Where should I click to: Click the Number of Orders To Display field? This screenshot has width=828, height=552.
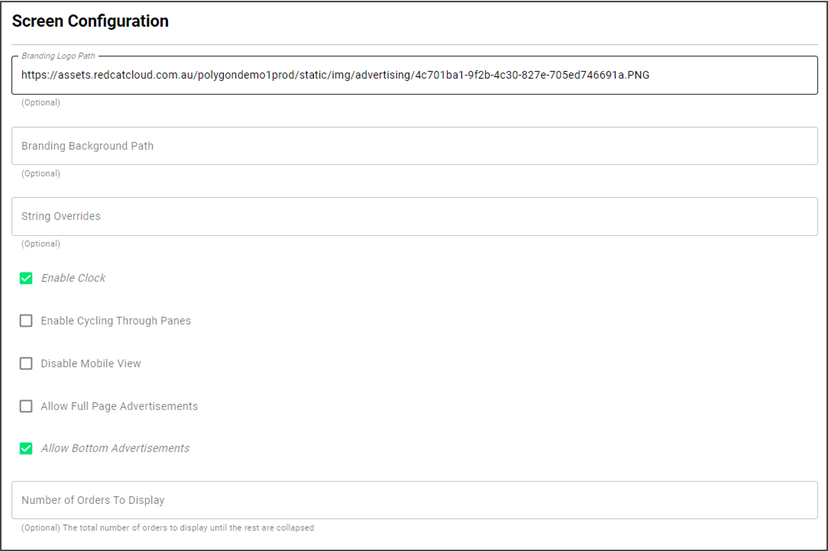(415, 500)
